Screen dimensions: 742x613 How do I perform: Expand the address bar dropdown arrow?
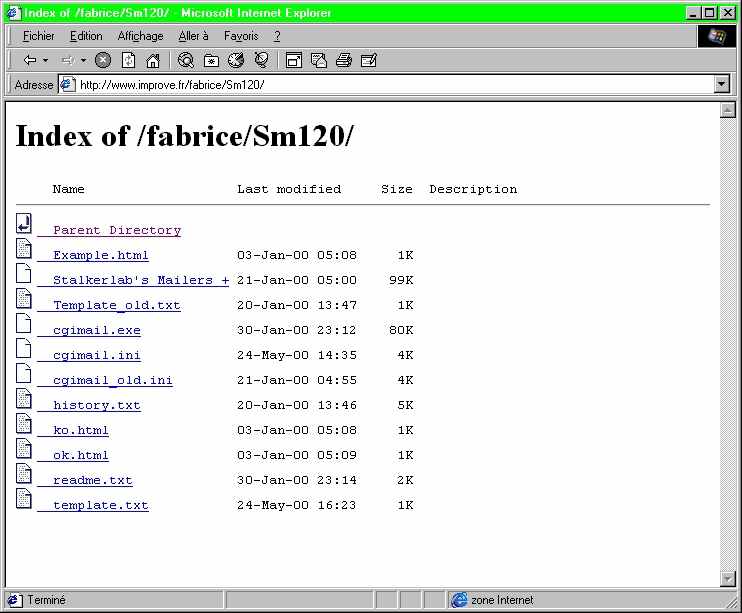pyautogui.click(x=721, y=85)
